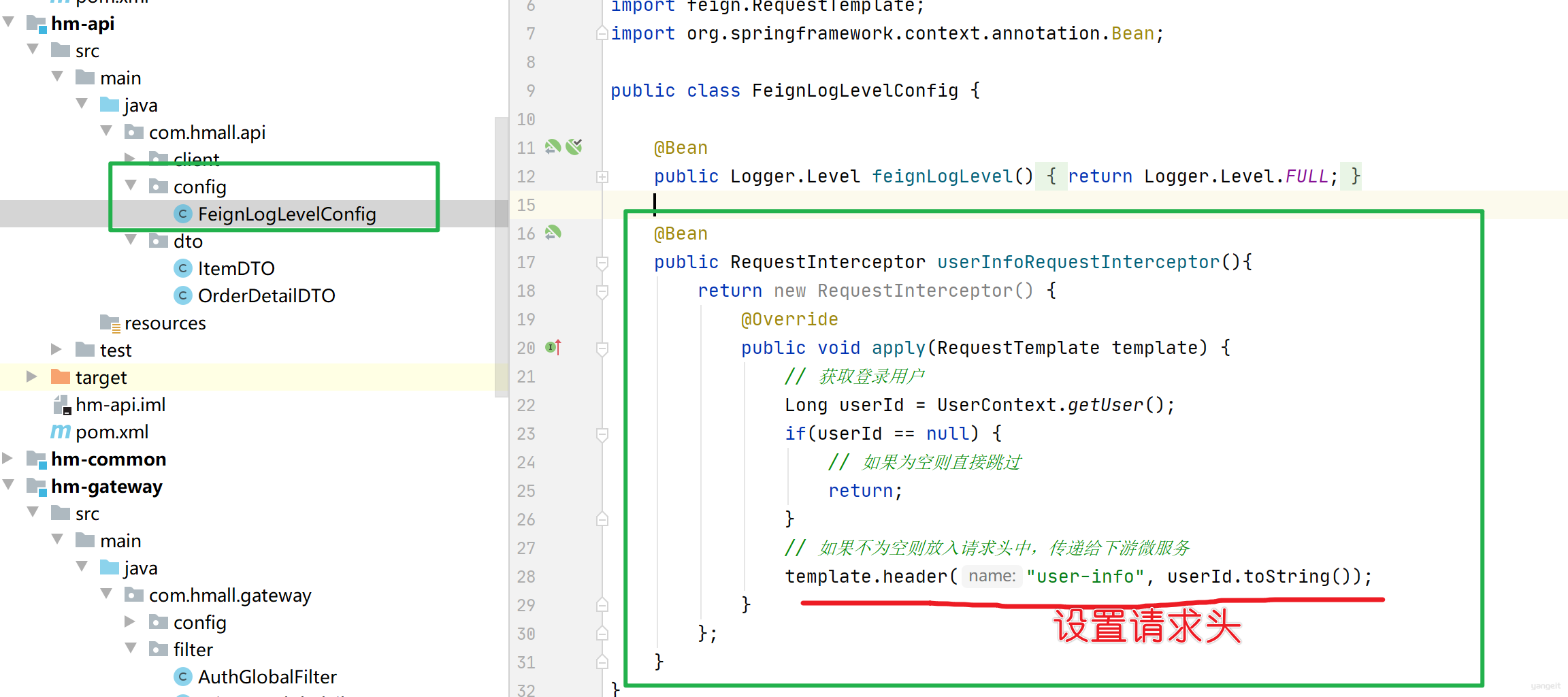The width and height of the screenshot is (1568, 697).
Task: Click the @Override annotation
Action: coord(789,319)
